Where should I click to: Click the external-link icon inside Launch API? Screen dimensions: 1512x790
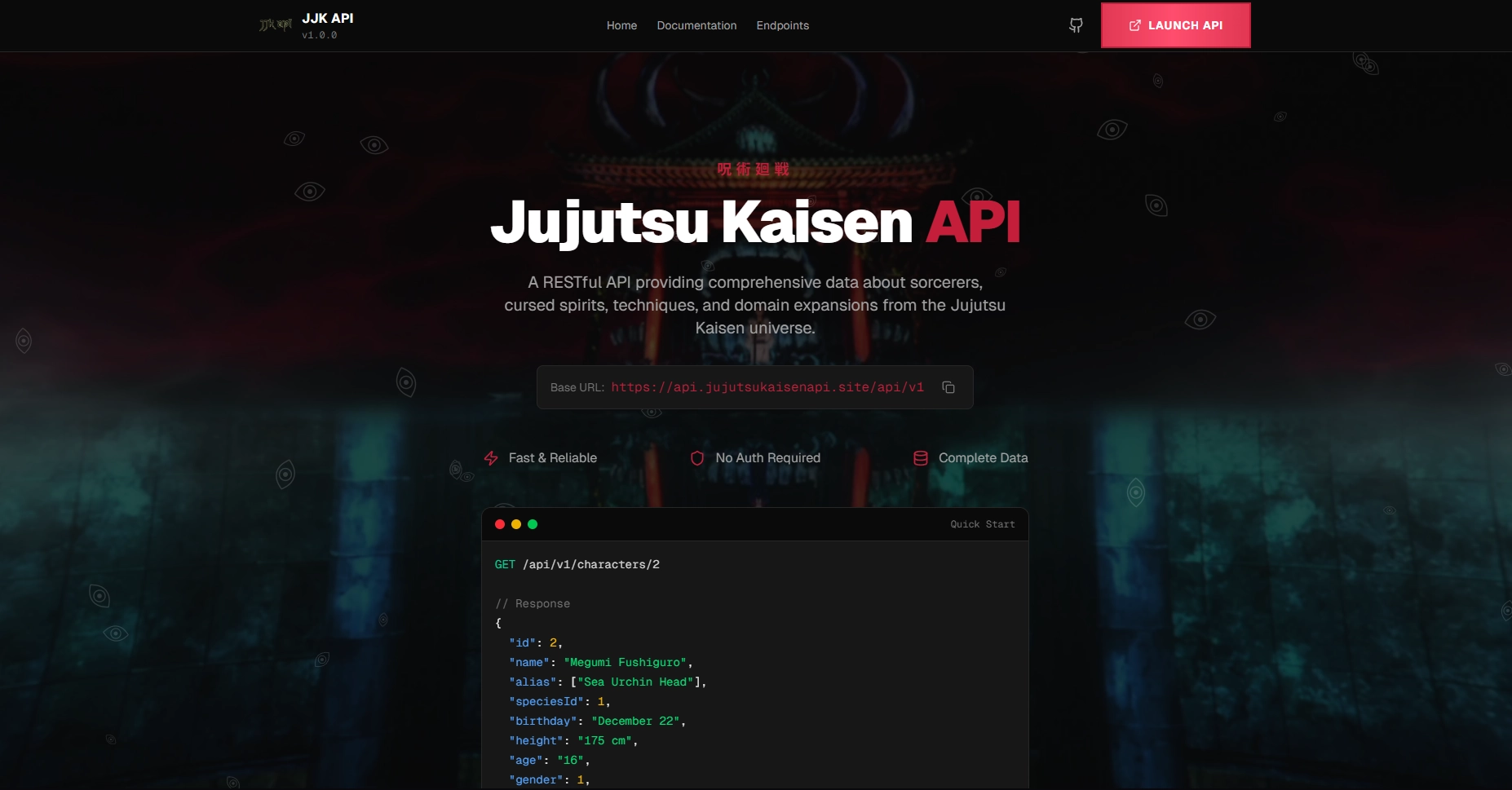click(1134, 25)
